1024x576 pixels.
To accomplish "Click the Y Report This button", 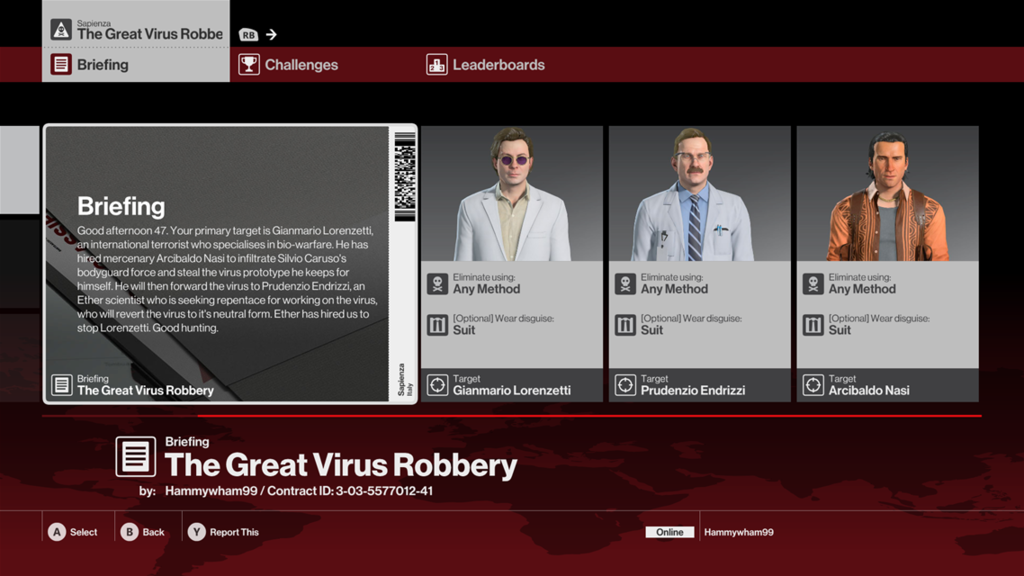I will (223, 532).
